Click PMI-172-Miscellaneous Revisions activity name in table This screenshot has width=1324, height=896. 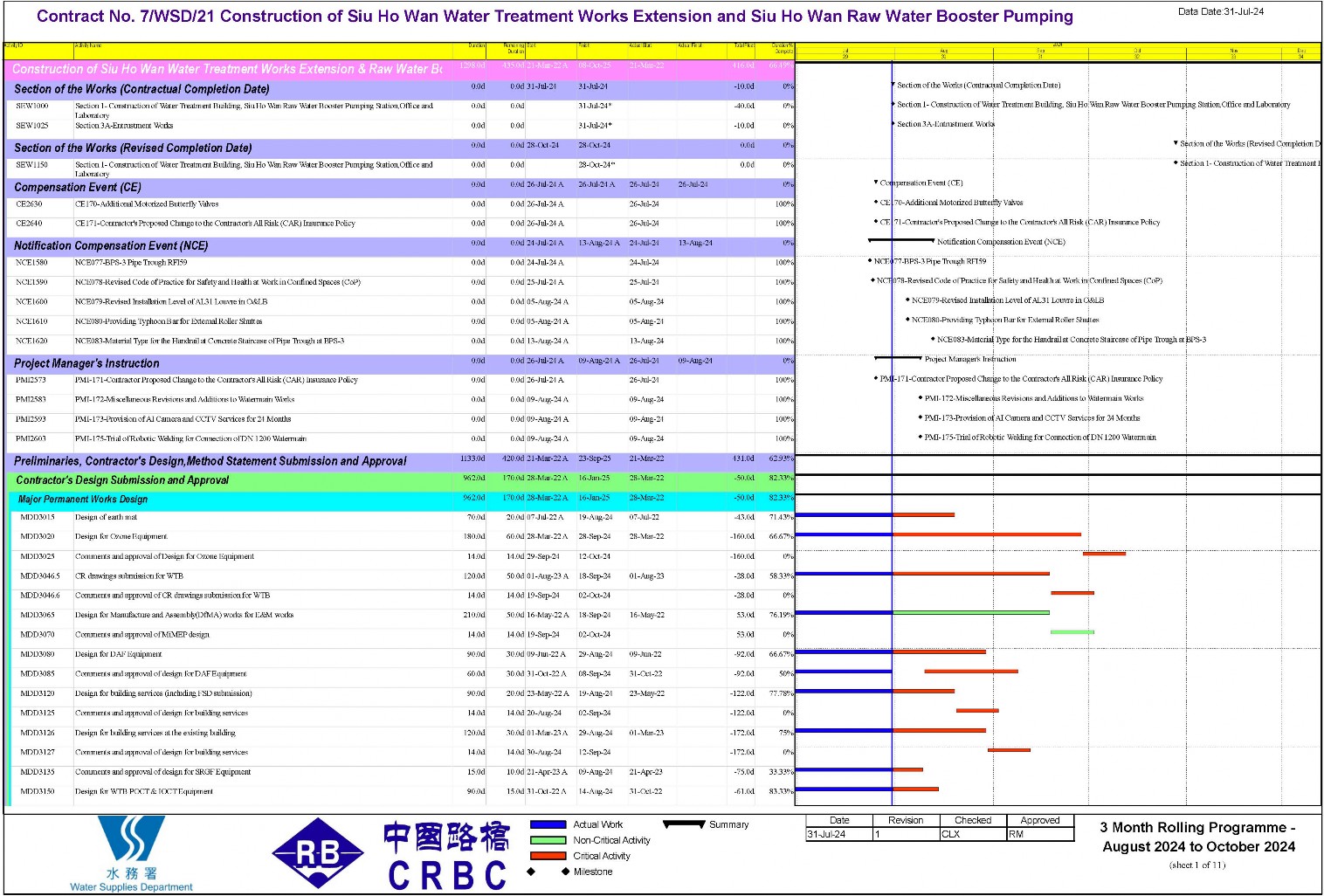185,399
